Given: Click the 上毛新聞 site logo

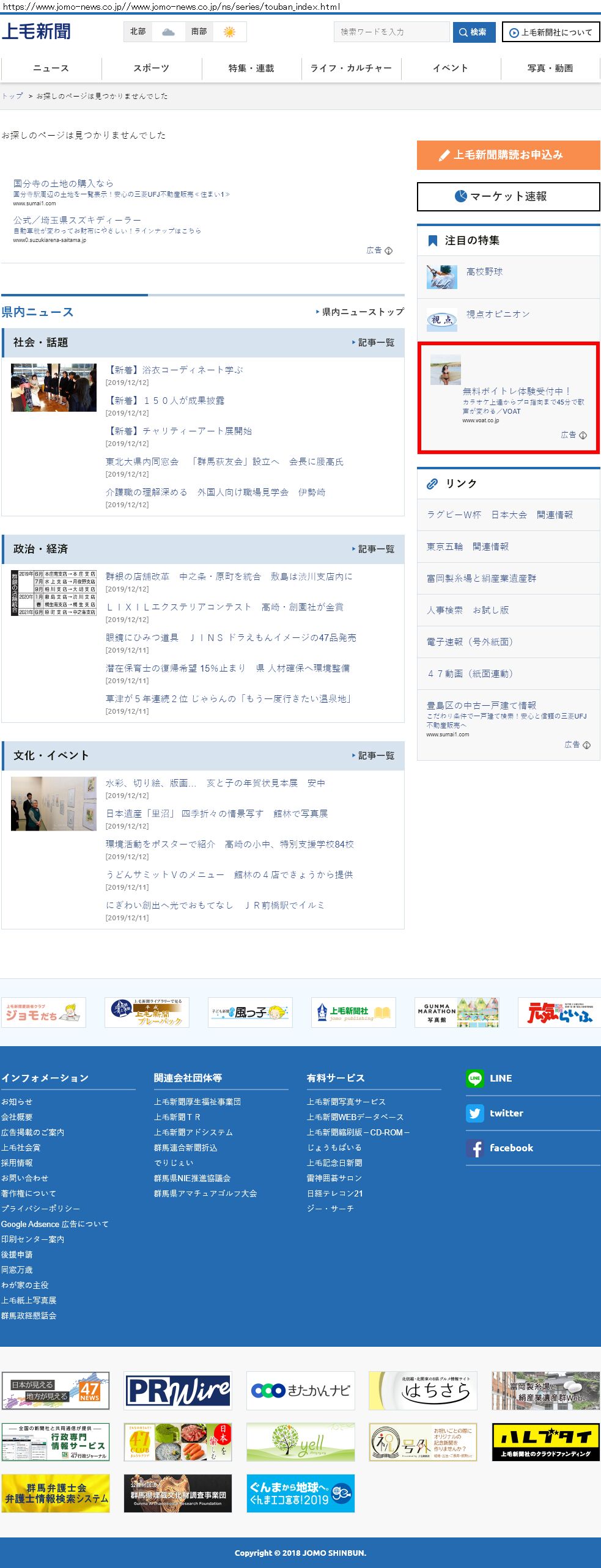Looking at the screenshot, I should click(36, 32).
